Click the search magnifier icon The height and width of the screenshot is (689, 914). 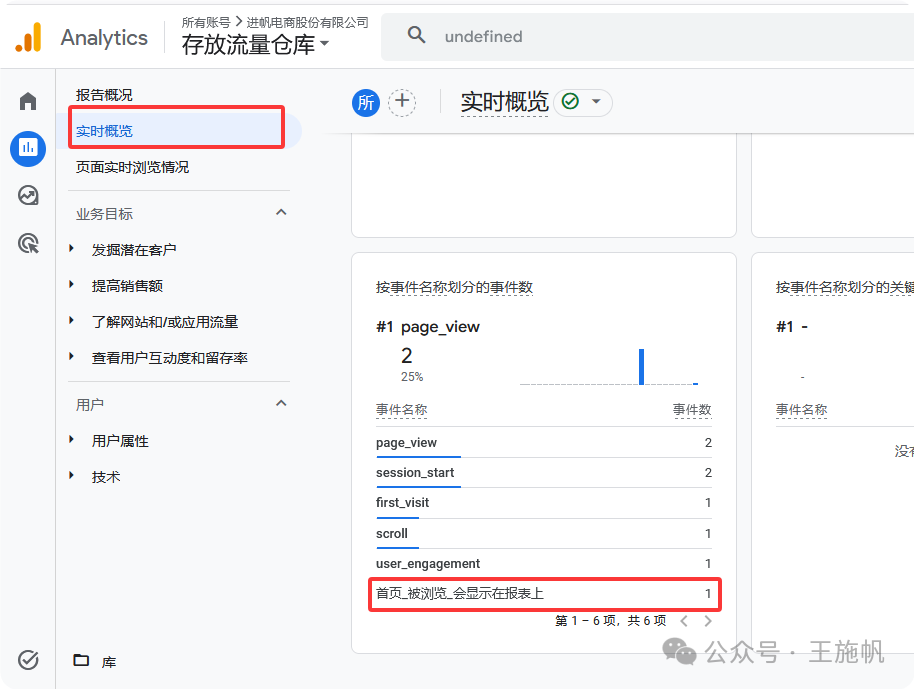[x=416, y=35]
